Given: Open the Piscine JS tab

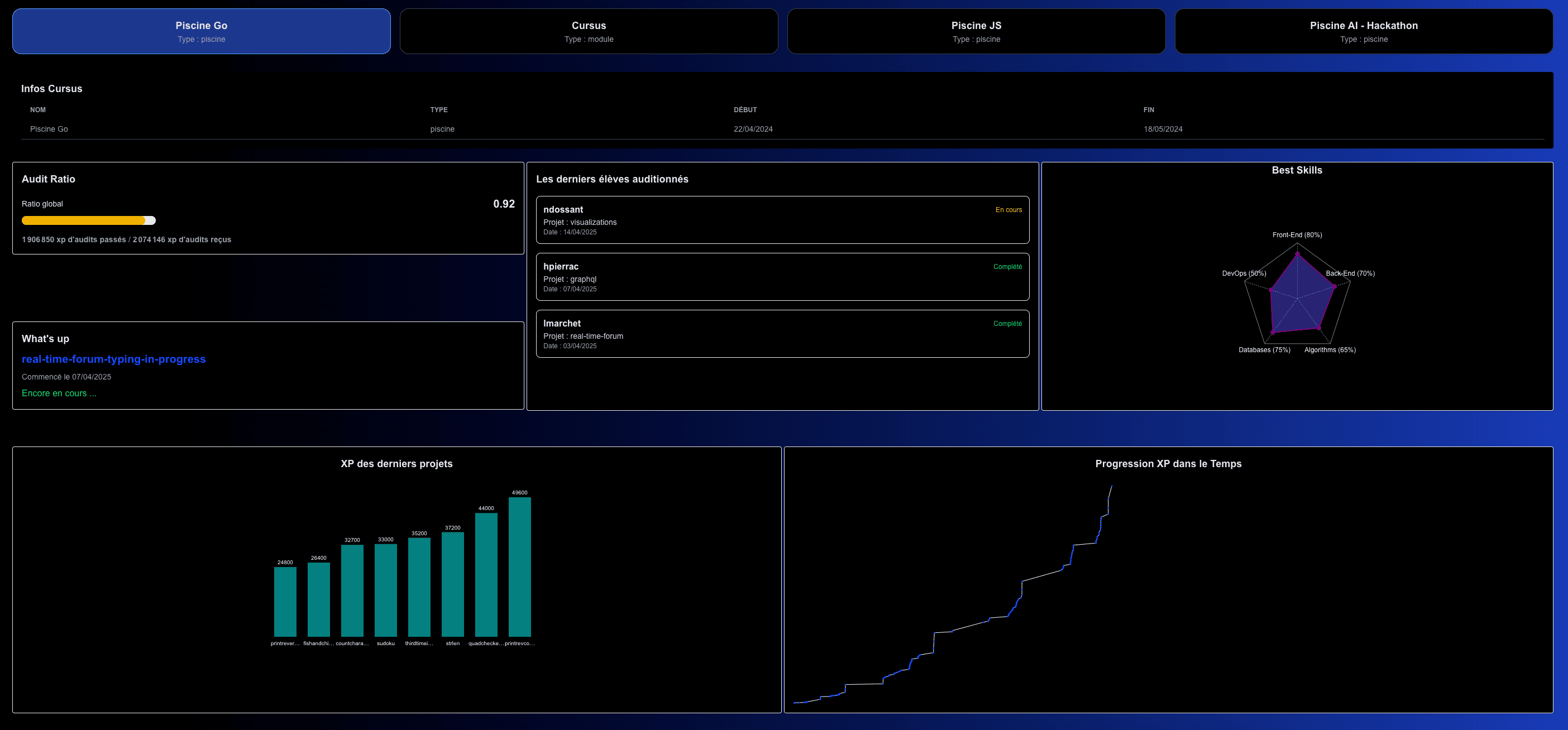Looking at the screenshot, I should point(976,31).
